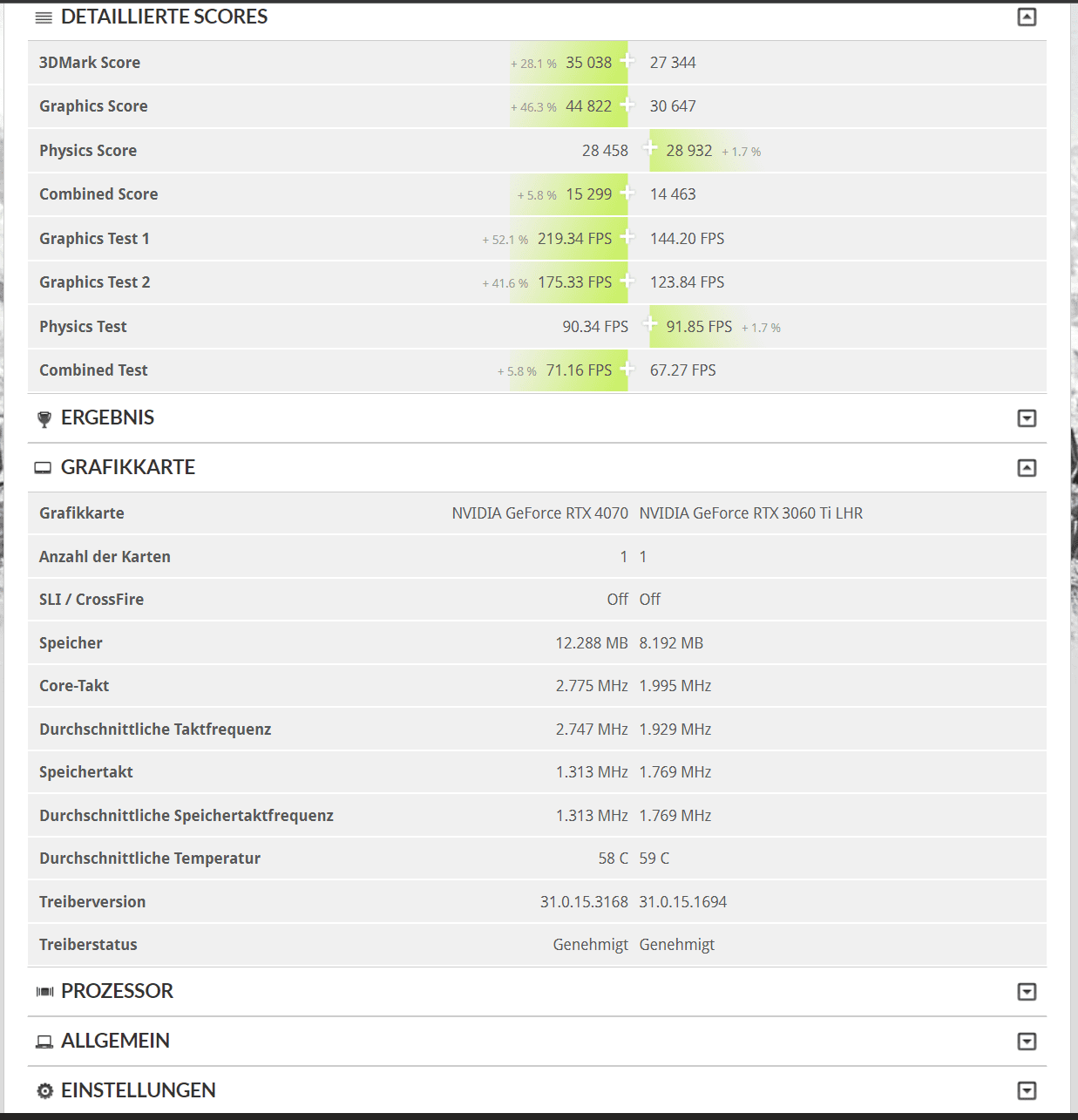Click the PROZESSOR heading
Screen dimensions: 1078x1120
[x=117, y=991]
